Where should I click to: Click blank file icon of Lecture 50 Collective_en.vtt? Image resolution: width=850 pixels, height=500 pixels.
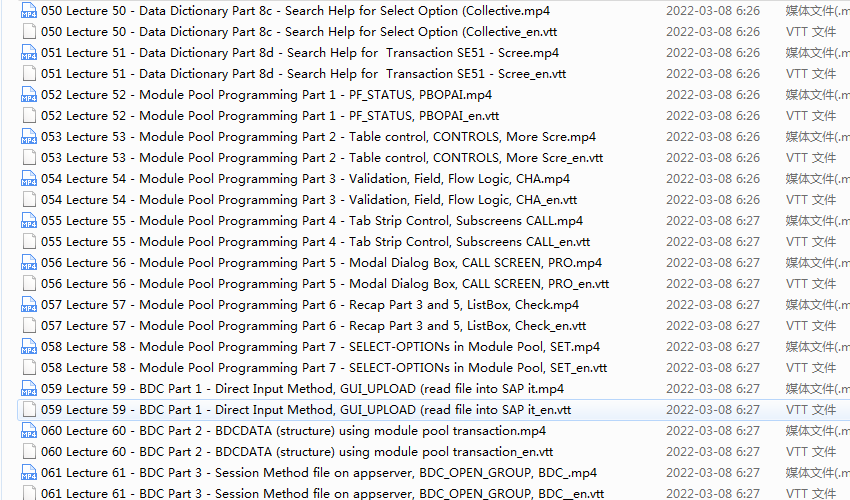[x=29, y=31]
